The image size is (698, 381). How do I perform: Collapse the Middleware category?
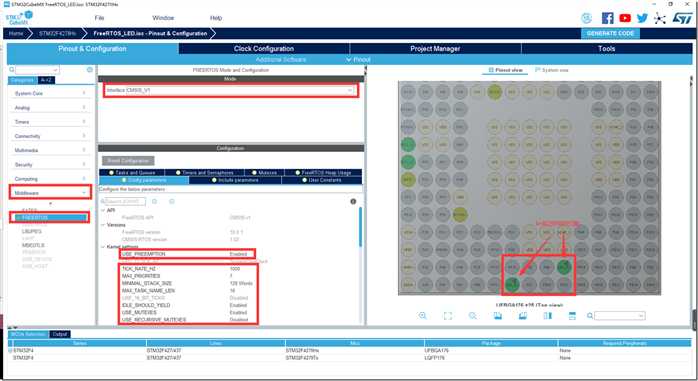click(50, 193)
